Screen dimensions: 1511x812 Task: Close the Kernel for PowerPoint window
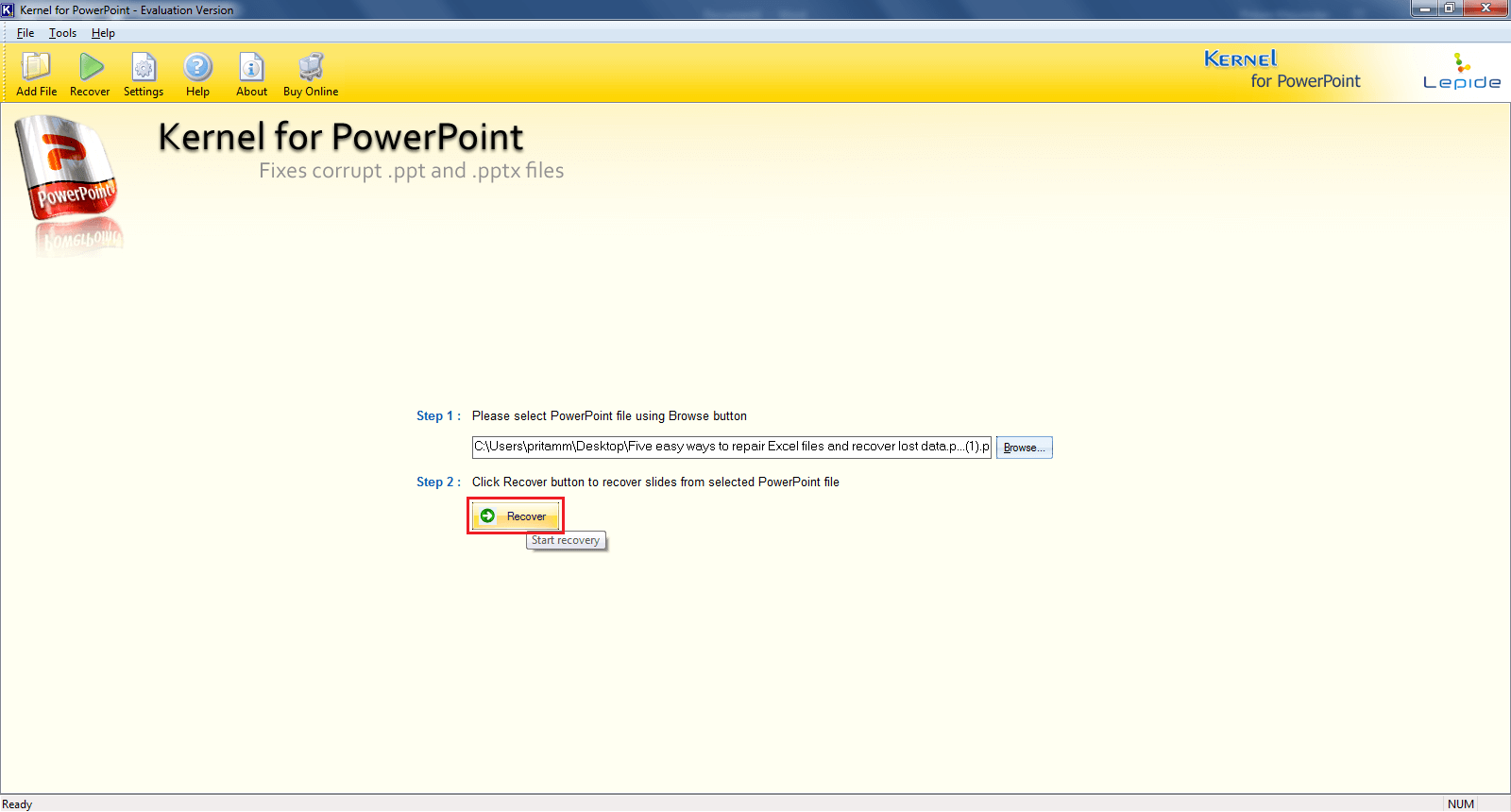pyautogui.click(x=1486, y=8)
